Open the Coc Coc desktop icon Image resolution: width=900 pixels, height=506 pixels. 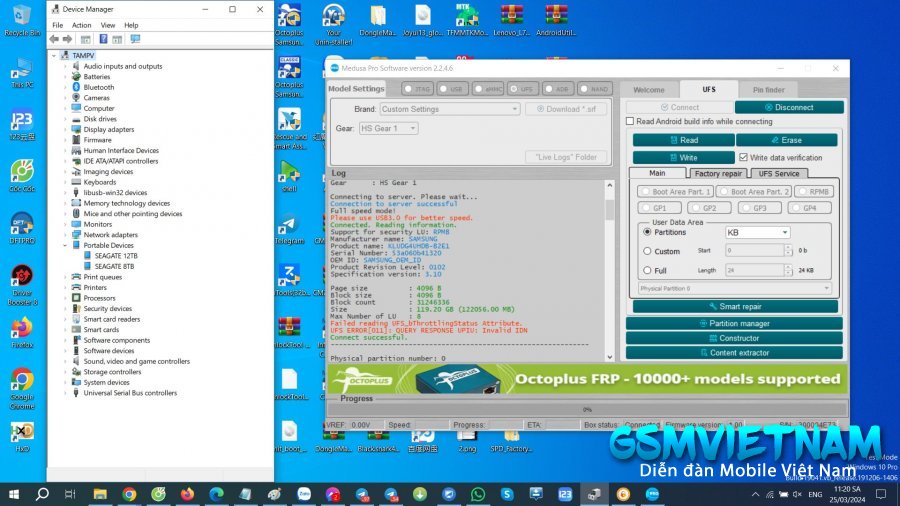tap(22, 176)
